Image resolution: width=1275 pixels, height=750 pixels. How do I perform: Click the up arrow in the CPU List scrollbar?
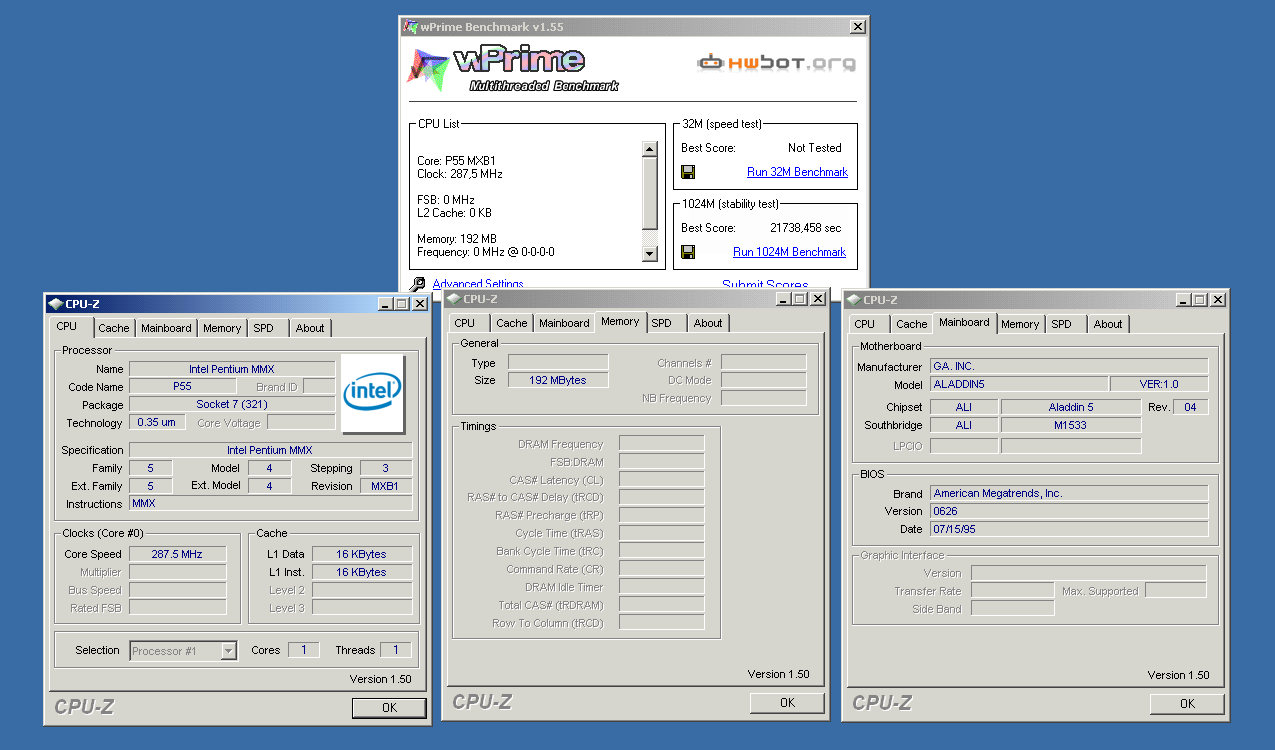[x=649, y=149]
